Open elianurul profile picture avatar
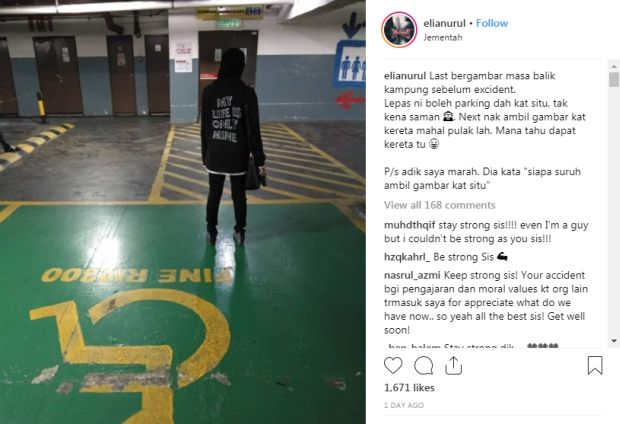The height and width of the screenshot is (424, 620). click(x=399, y=30)
